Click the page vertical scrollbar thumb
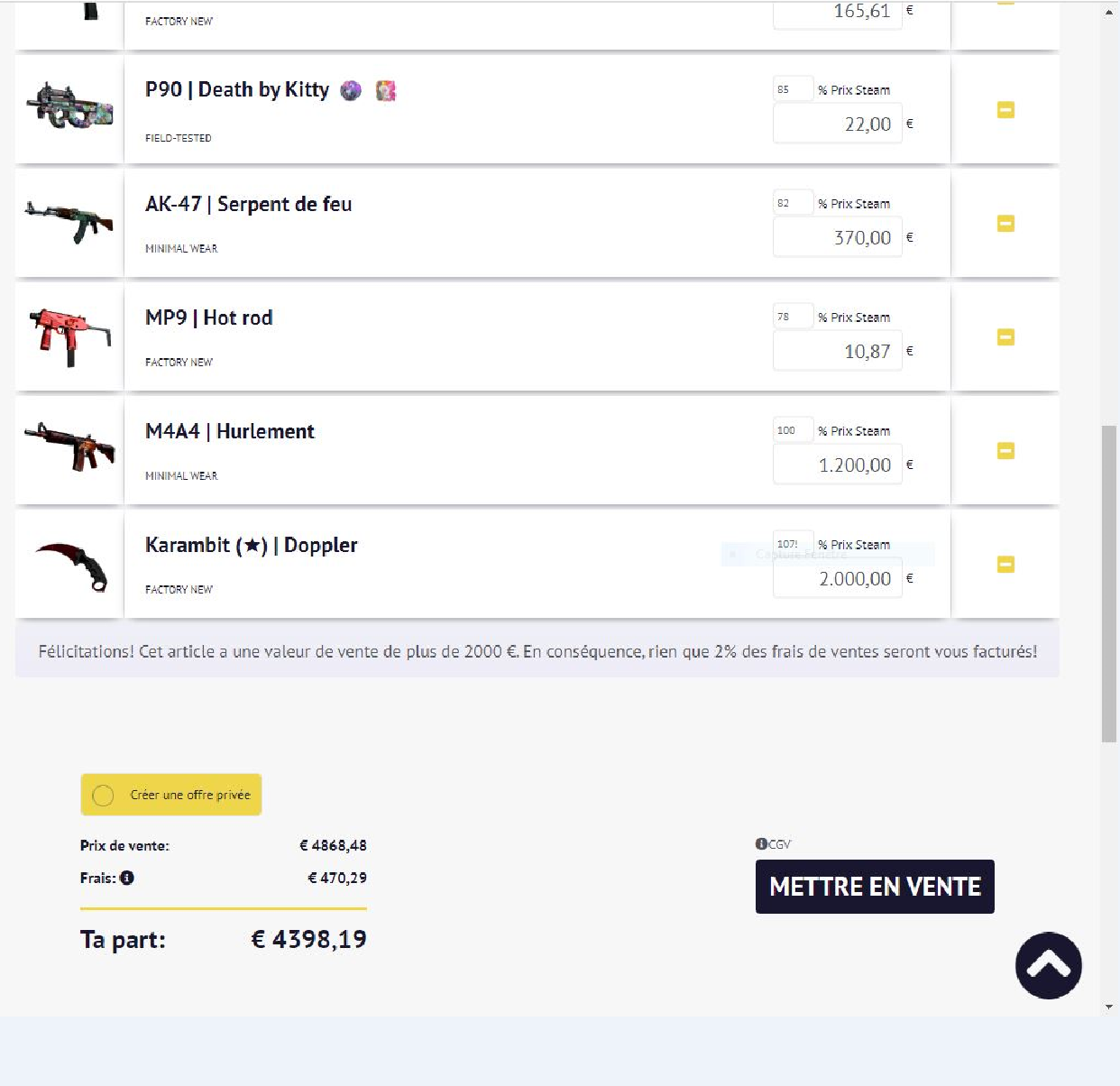The image size is (1120, 1086). [x=1109, y=584]
